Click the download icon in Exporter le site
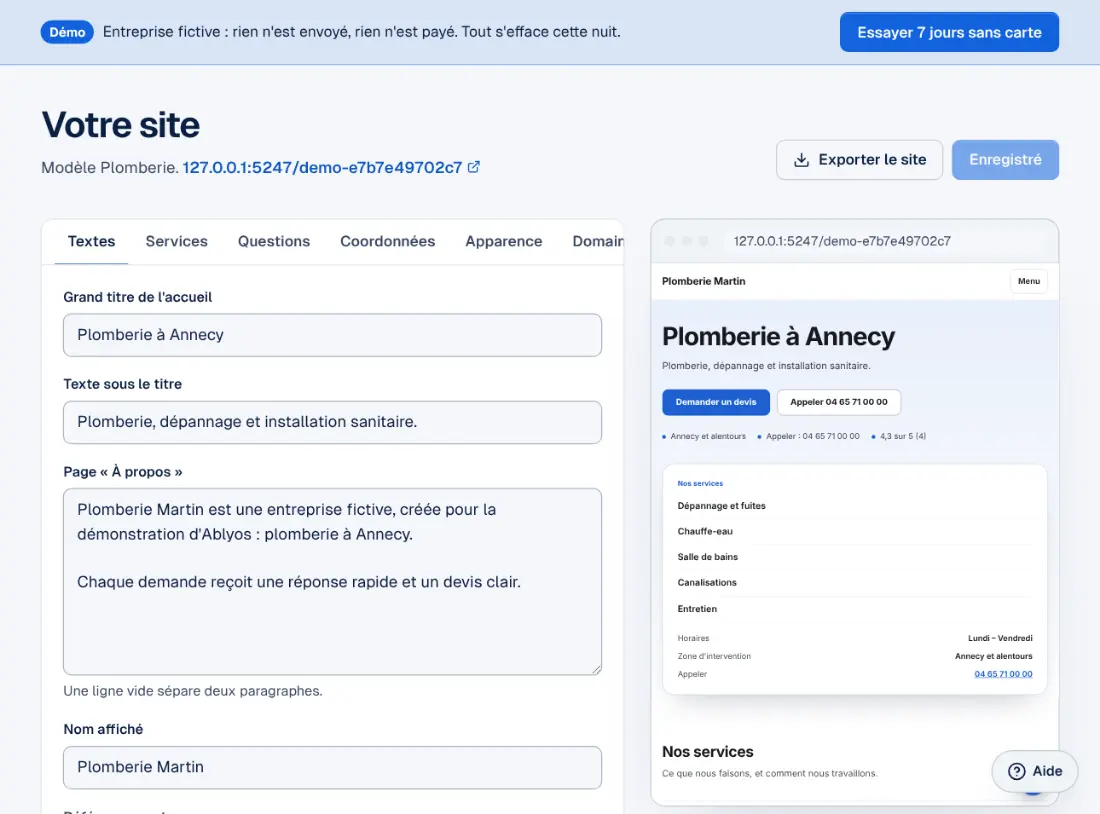This screenshot has height=814, width=1100. tap(801, 160)
